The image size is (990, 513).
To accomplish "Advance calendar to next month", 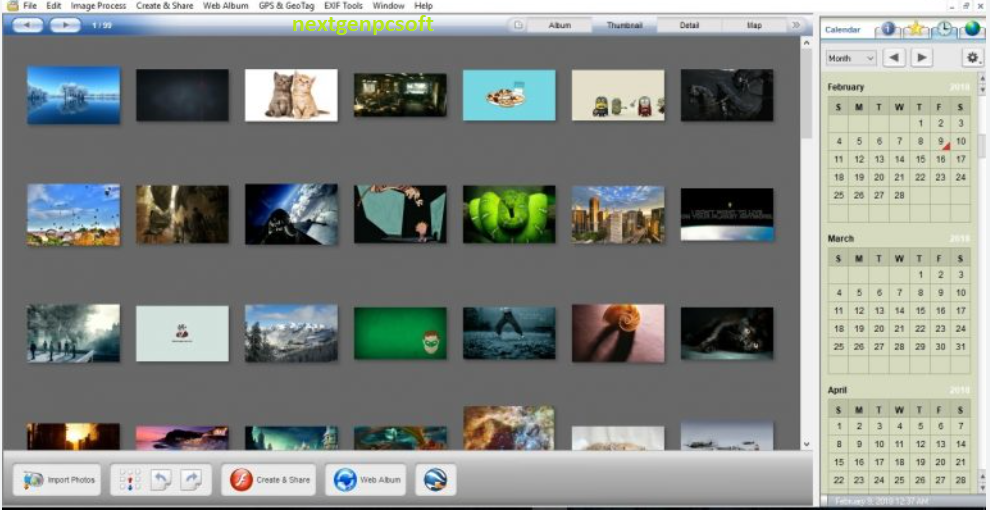I will (921, 58).
